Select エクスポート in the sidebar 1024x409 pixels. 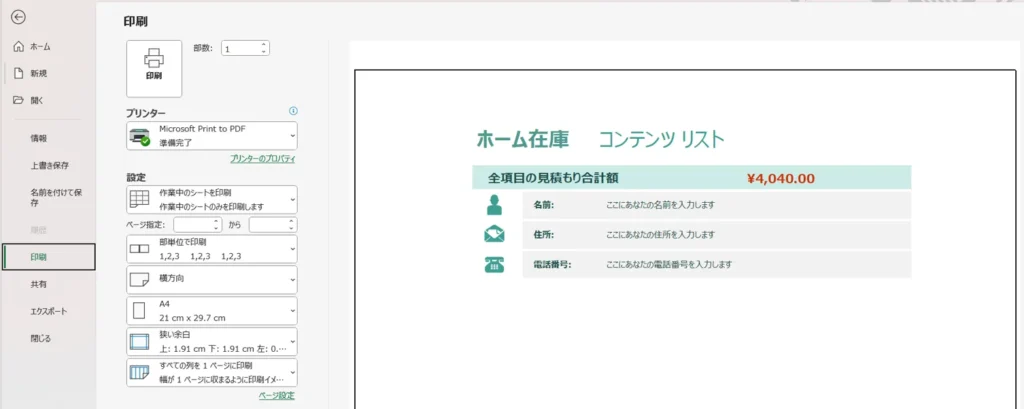click(x=49, y=311)
